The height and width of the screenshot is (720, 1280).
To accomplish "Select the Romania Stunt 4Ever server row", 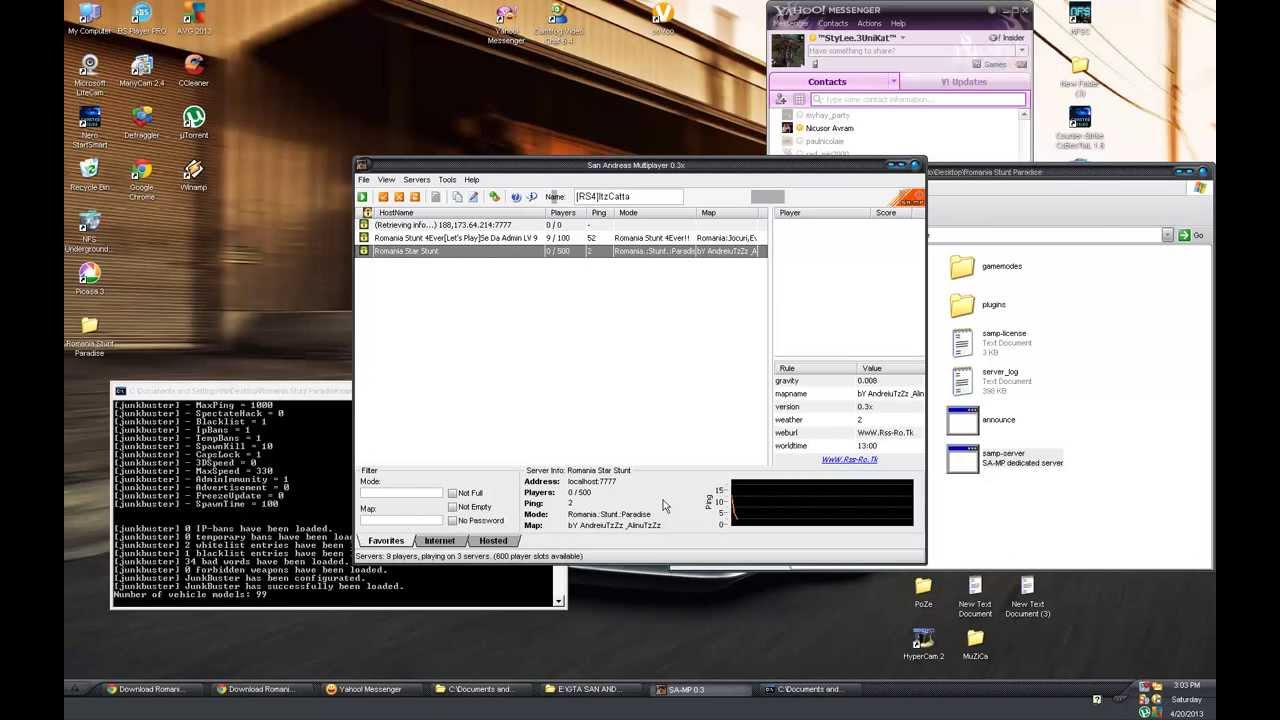I will (x=563, y=238).
